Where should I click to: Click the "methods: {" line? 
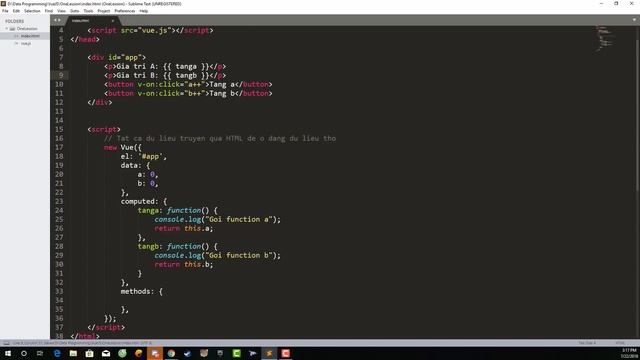tap(142, 291)
